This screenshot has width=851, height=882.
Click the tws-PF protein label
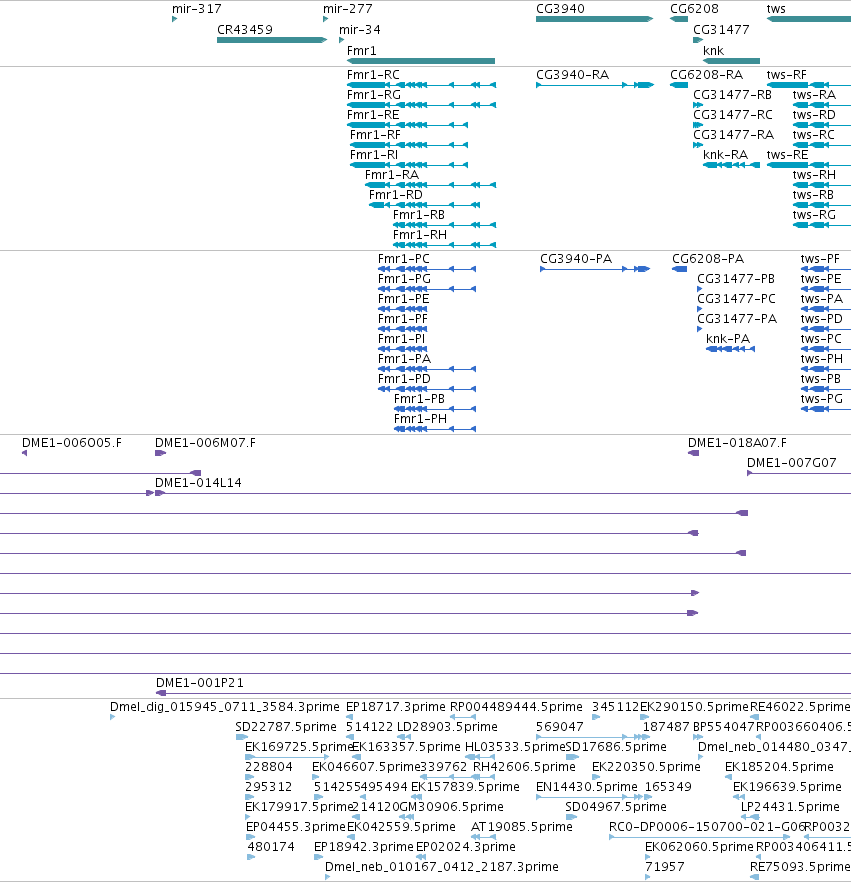coord(820,259)
